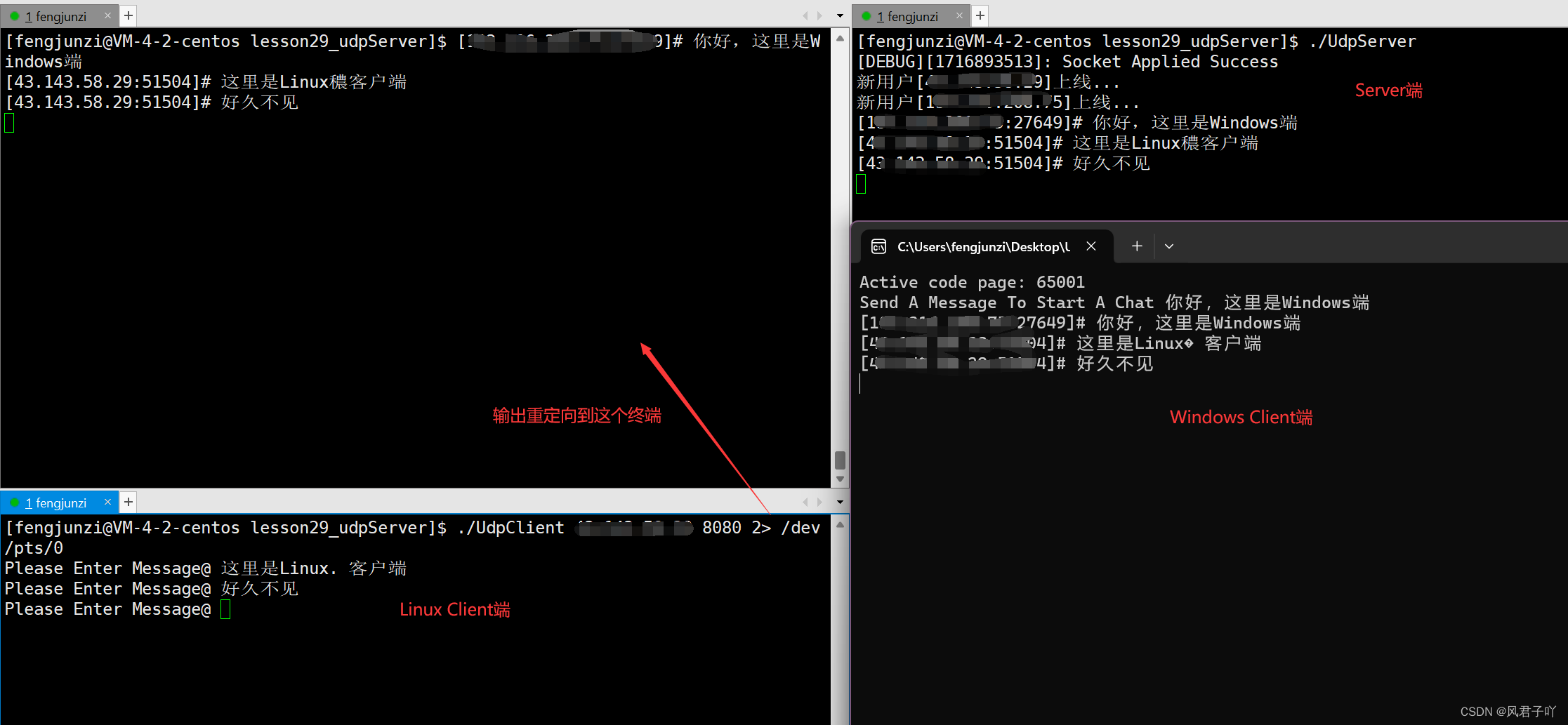Viewport: 1568px width, 725px height.
Task: Close the fengjunzi tab in the top-left pane
Action: tap(107, 15)
